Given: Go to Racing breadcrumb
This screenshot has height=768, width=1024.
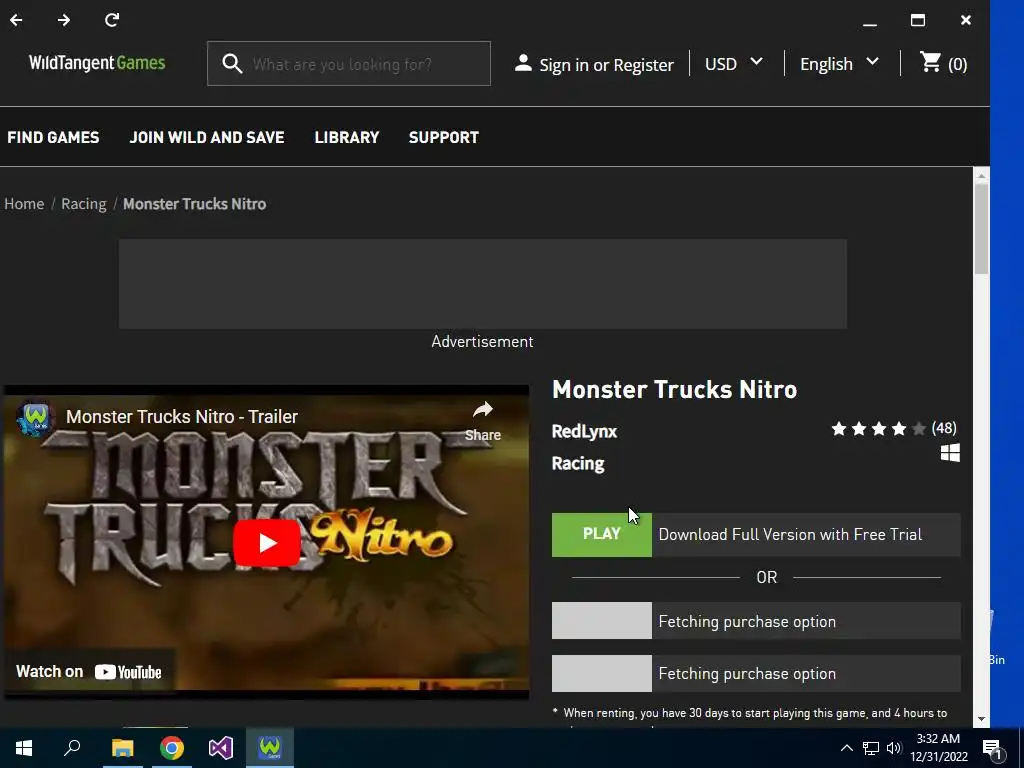Looking at the screenshot, I should (84, 204).
